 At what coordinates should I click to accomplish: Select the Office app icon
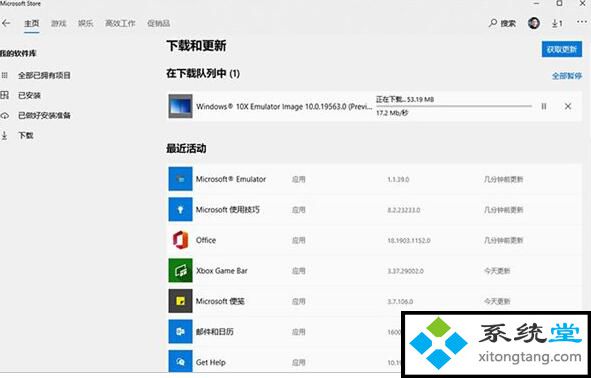pos(180,240)
